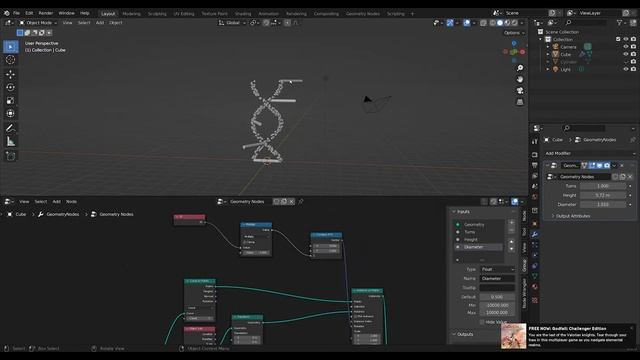Image resolution: width=640 pixels, height=360 pixels.
Task: Pick the Measure tool
Action: coord(11,141)
